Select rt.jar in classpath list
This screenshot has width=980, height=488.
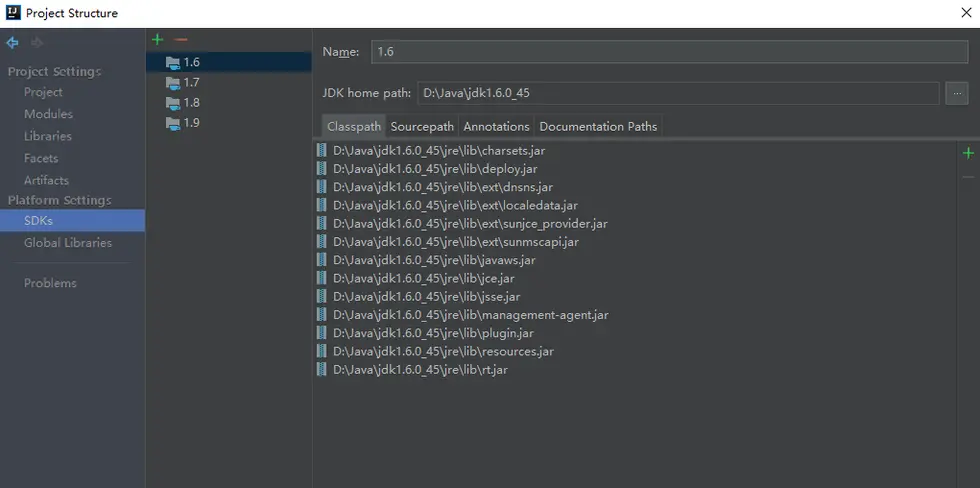pyautogui.click(x=420, y=369)
